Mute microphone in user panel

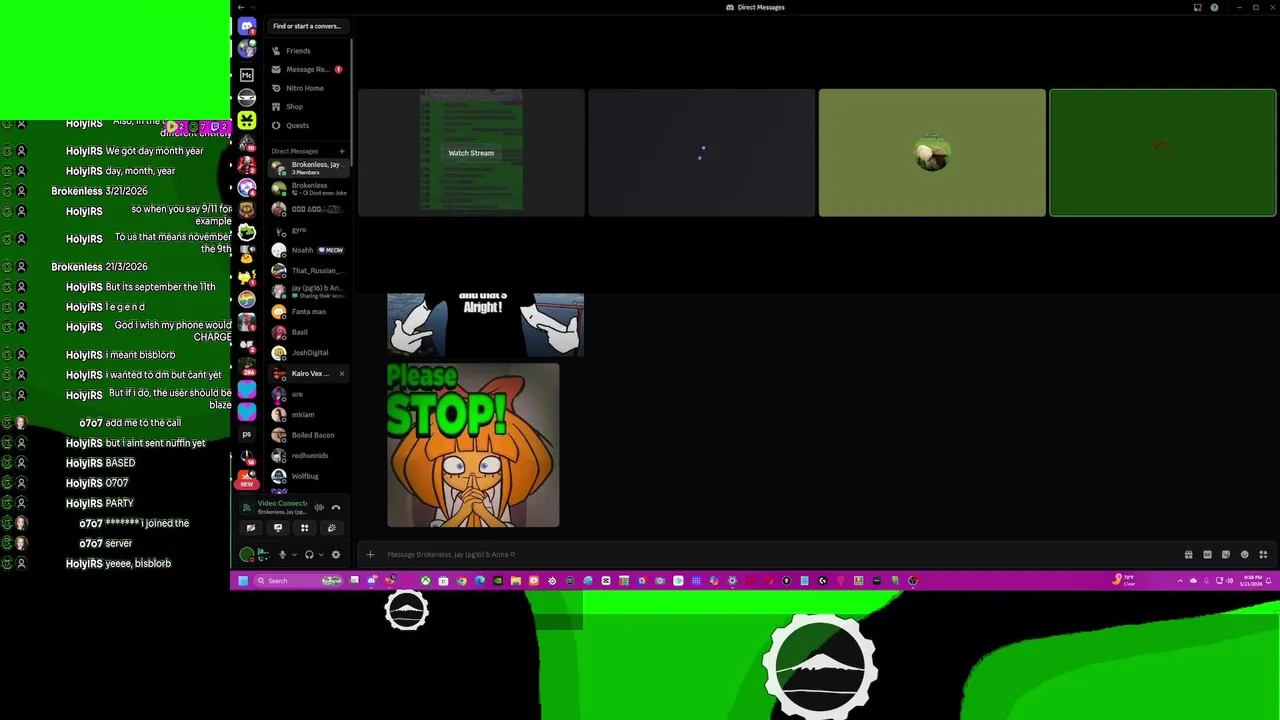[x=282, y=555]
